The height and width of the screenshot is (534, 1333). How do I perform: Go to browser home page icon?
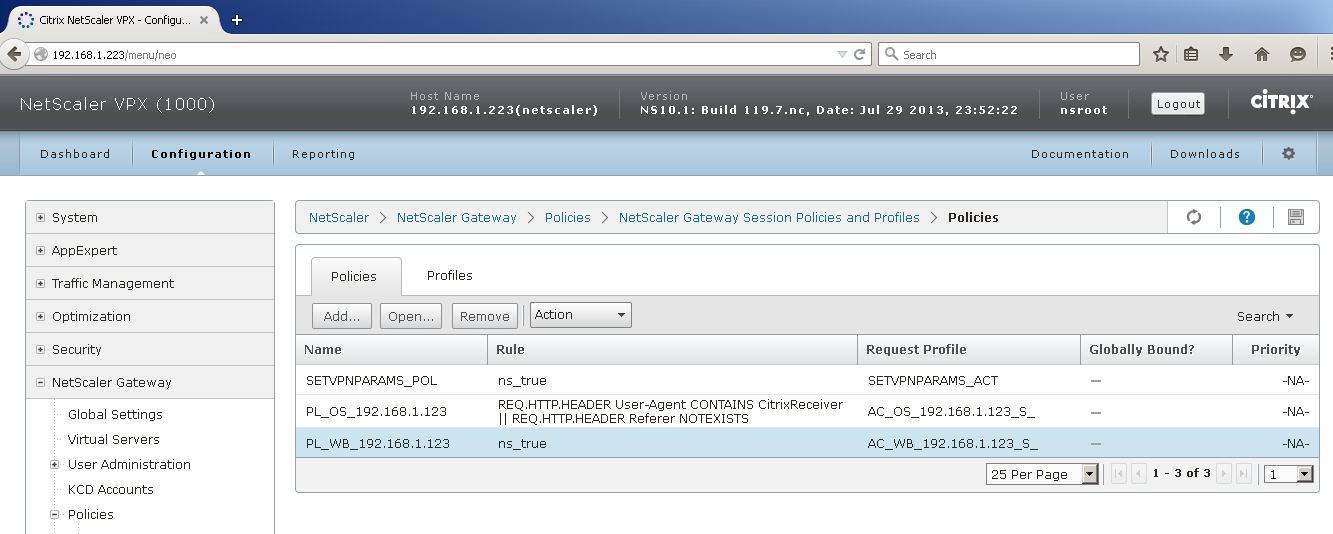click(x=1262, y=55)
